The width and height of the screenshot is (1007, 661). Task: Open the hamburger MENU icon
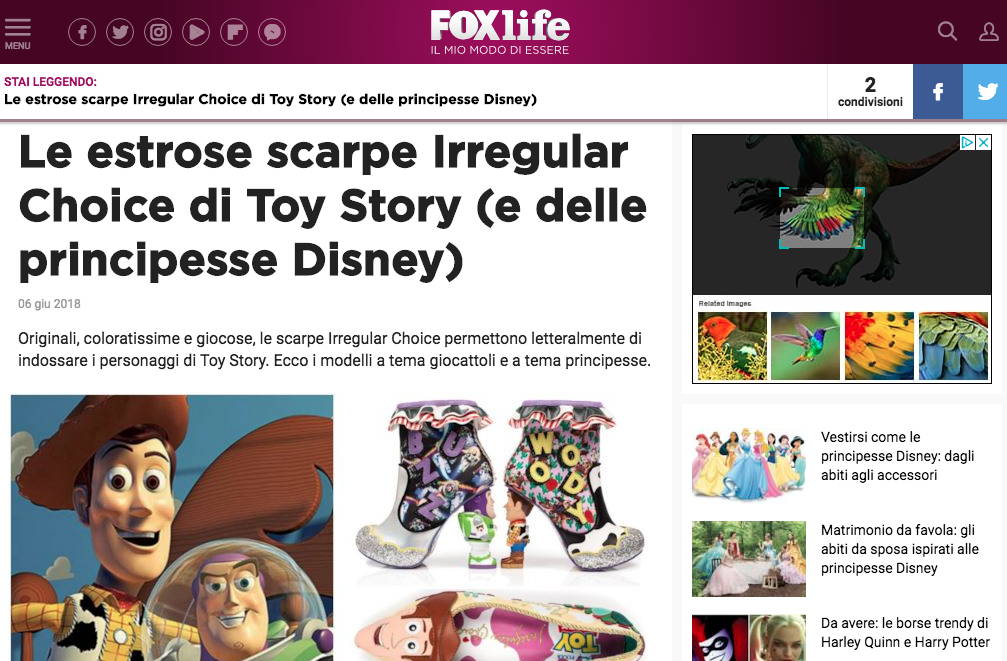point(17,34)
